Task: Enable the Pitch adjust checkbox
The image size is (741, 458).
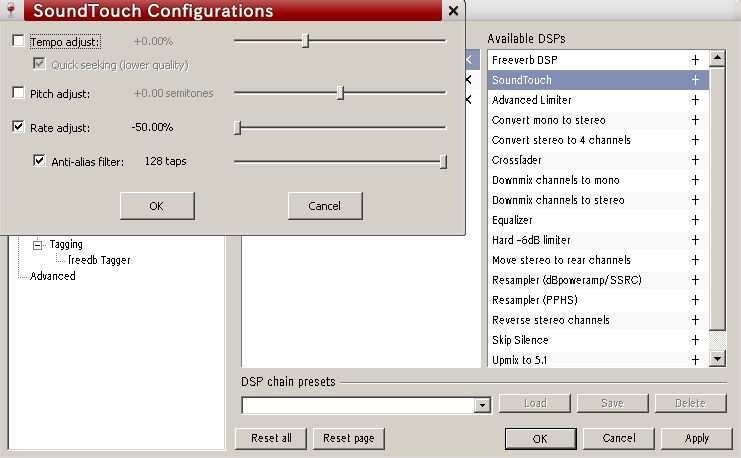Action: [x=18, y=93]
